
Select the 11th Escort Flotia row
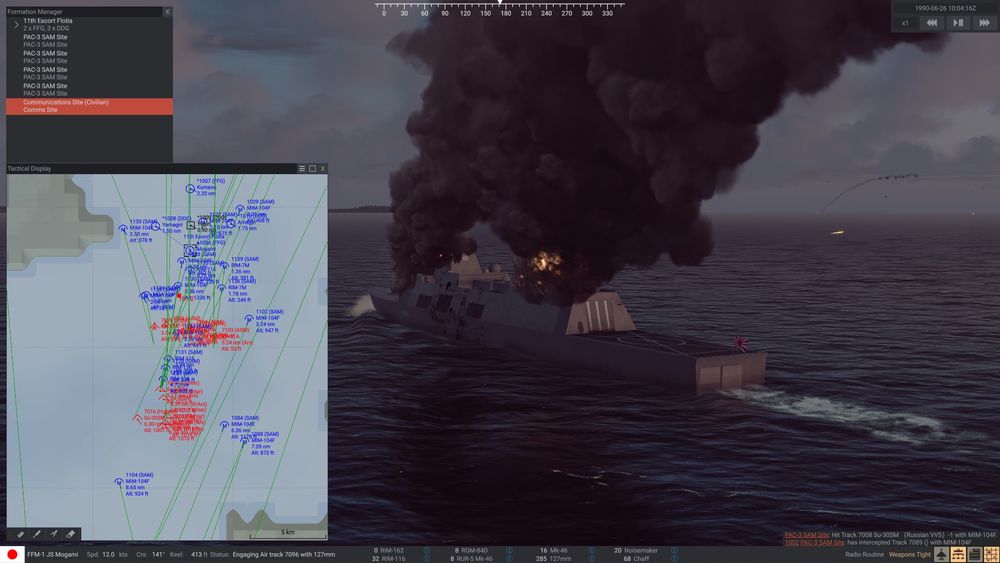tap(89, 24)
